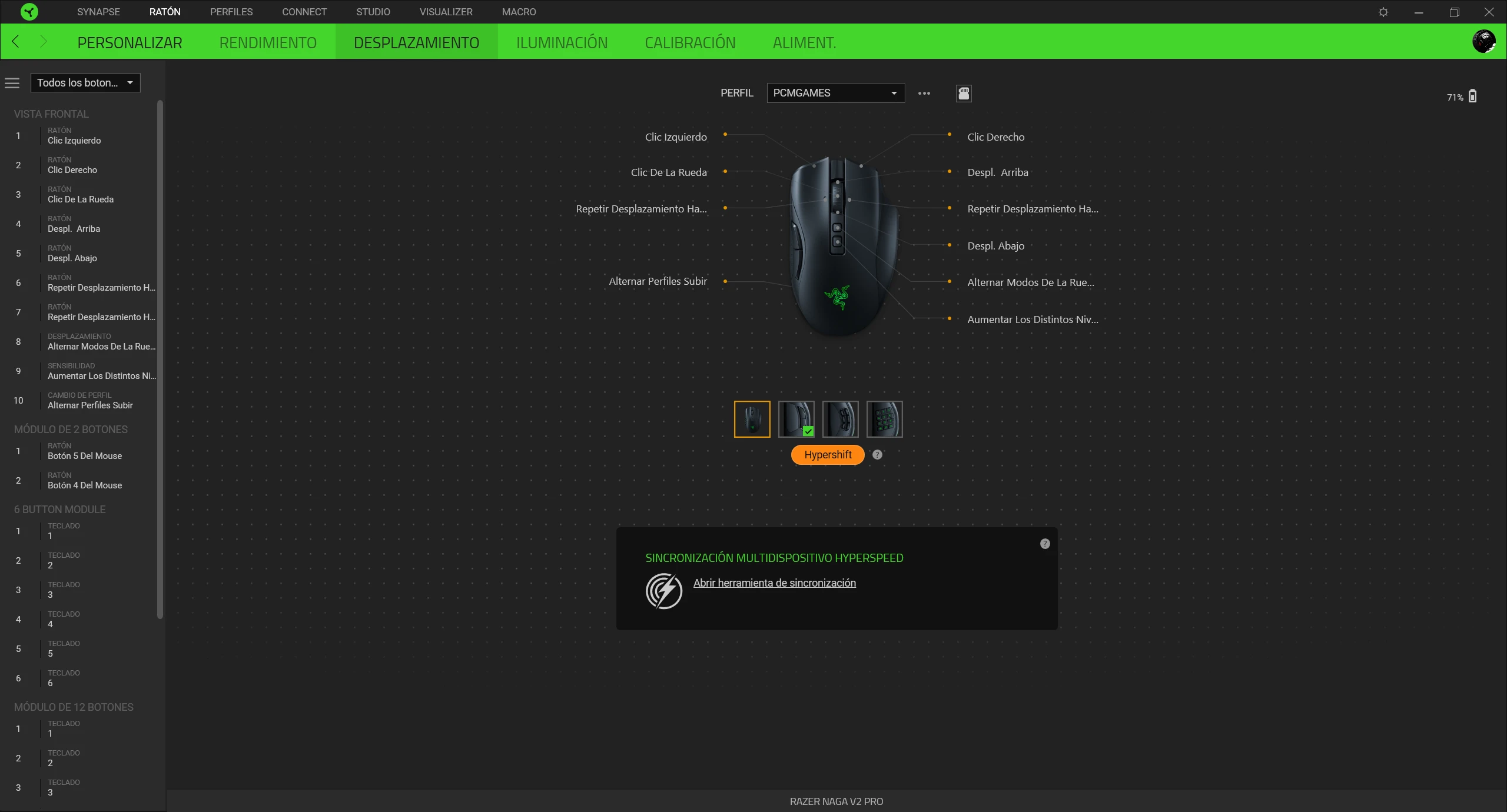The width and height of the screenshot is (1507, 812).
Task: Click Clic De La Rueda diagram label
Action: pos(669,172)
